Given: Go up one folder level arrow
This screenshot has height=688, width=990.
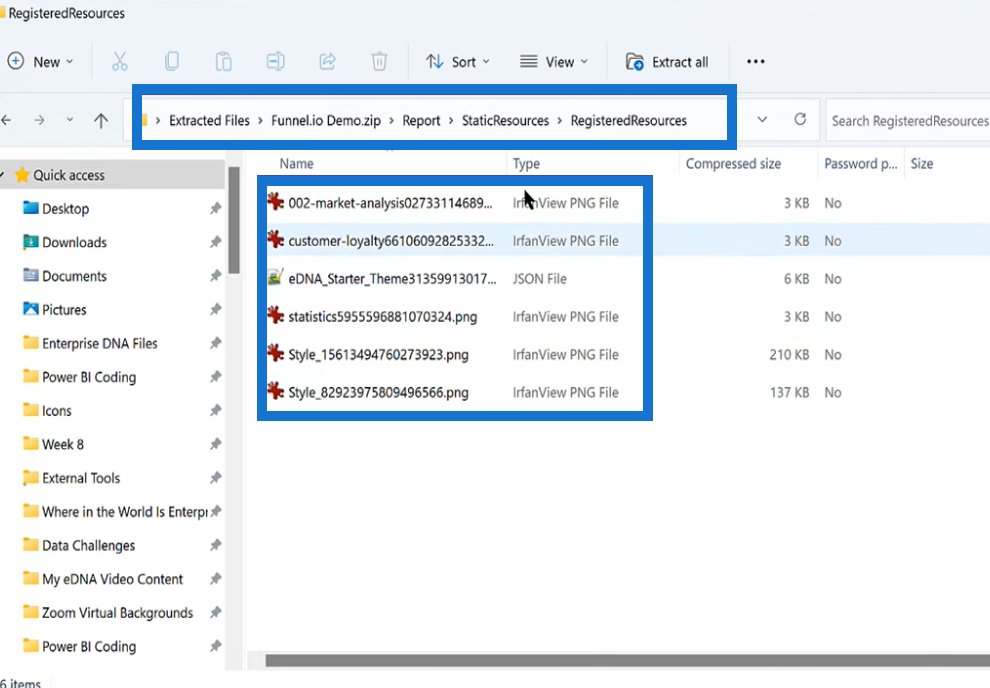Looking at the screenshot, I should [x=101, y=120].
